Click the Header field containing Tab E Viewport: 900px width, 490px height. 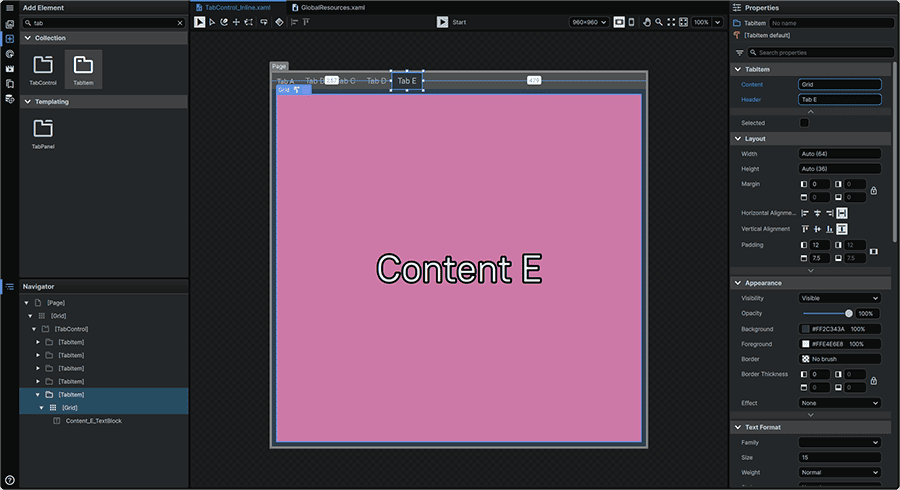840,99
